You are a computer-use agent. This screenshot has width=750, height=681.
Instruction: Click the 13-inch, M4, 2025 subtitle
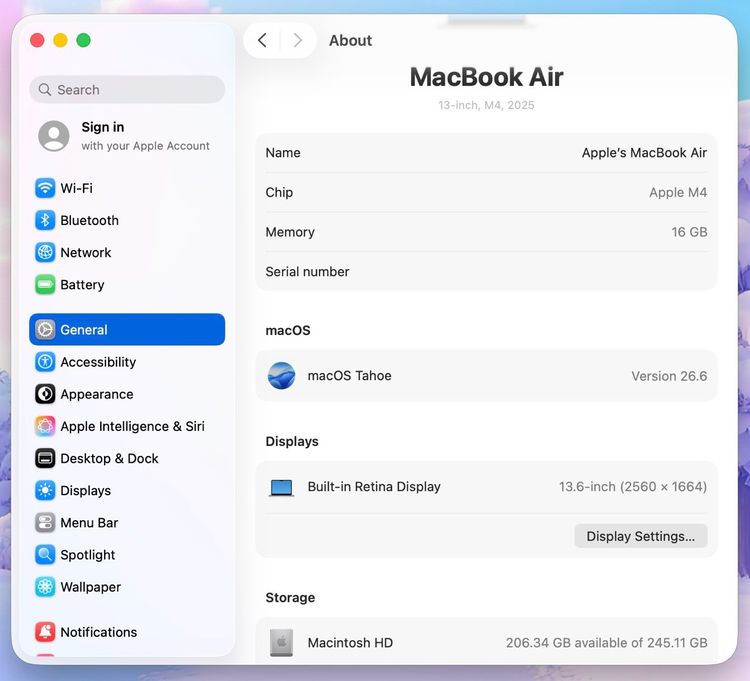click(486, 105)
